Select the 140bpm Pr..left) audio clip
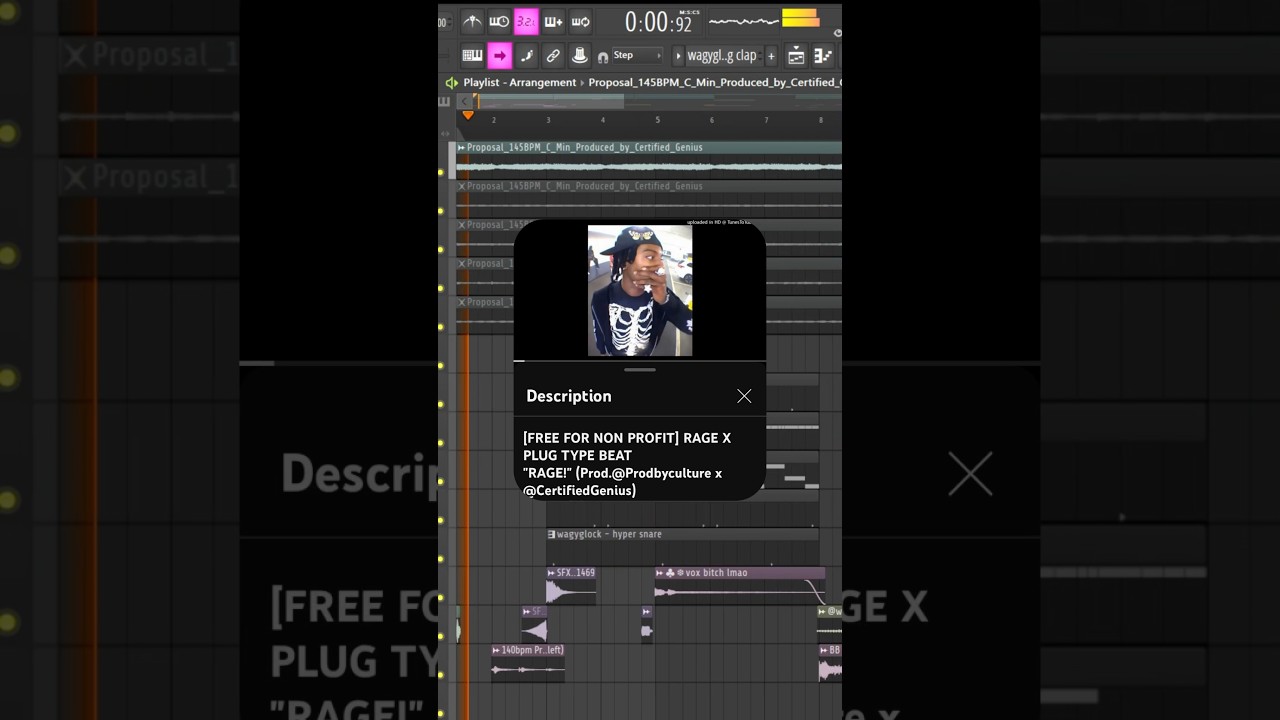Image resolution: width=1280 pixels, height=720 pixels. pyautogui.click(x=528, y=662)
